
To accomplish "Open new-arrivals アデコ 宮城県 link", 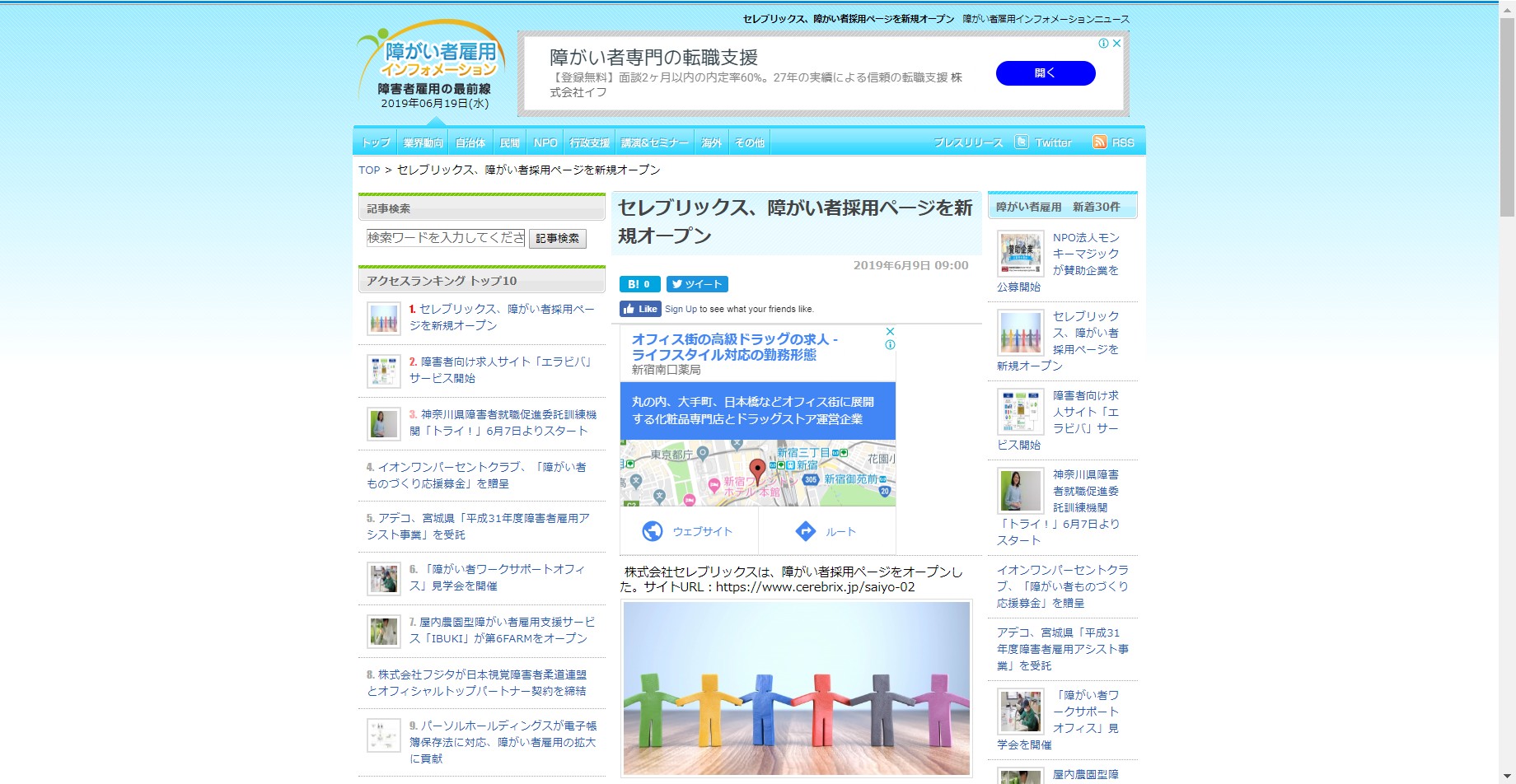I will [x=1063, y=649].
